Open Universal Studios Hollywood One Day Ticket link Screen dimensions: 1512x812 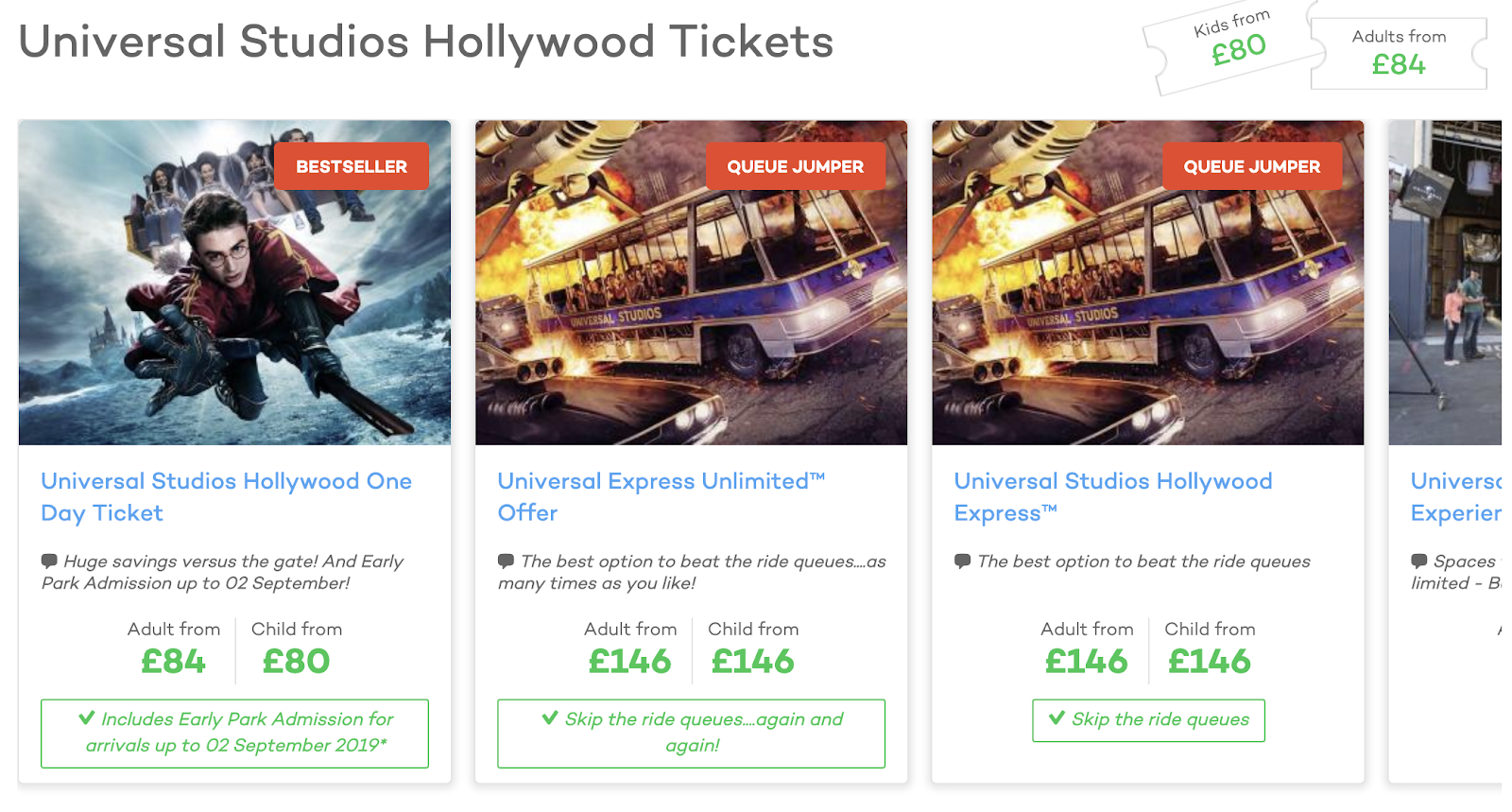pyautogui.click(x=226, y=496)
